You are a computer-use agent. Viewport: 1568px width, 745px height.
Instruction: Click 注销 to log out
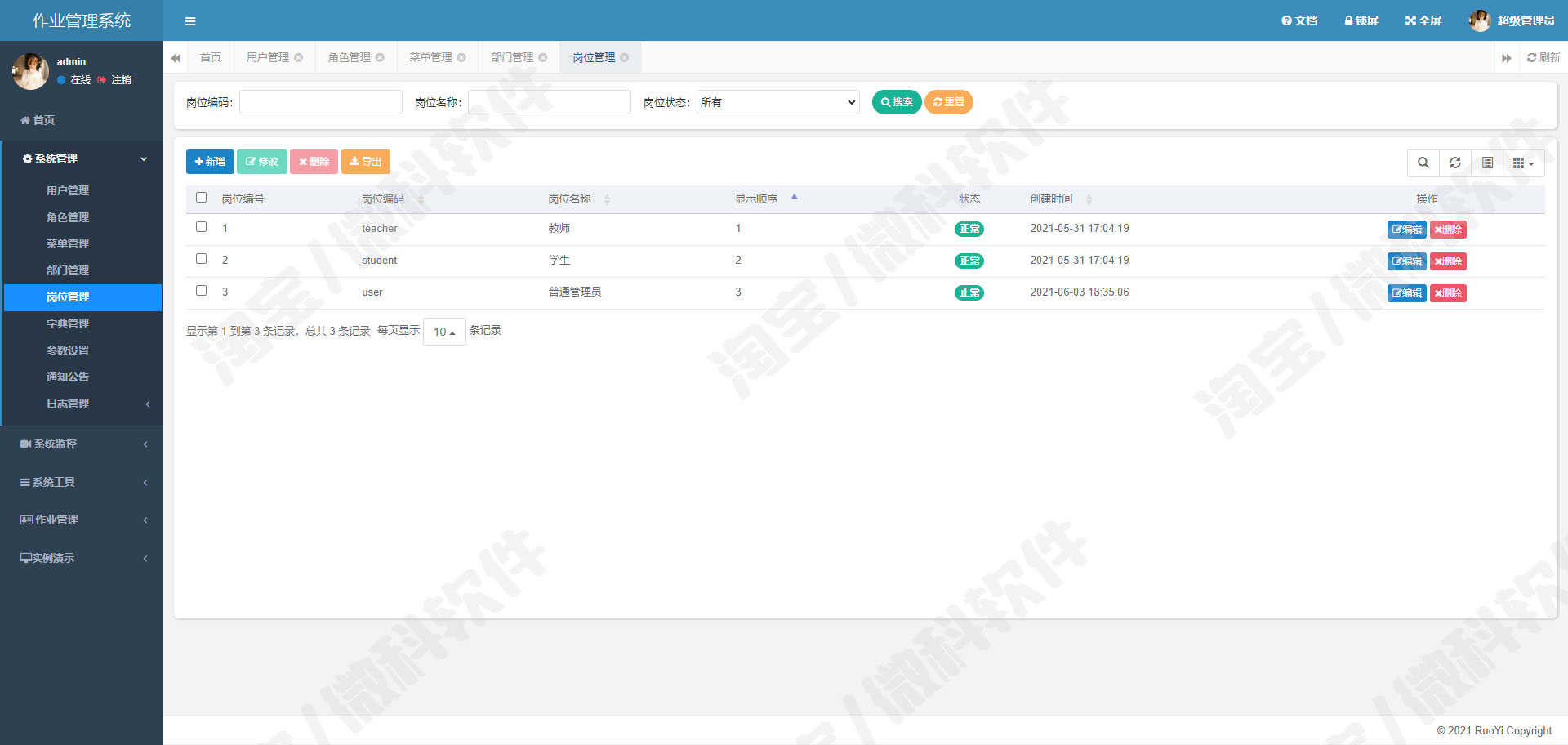click(x=114, y=80)
